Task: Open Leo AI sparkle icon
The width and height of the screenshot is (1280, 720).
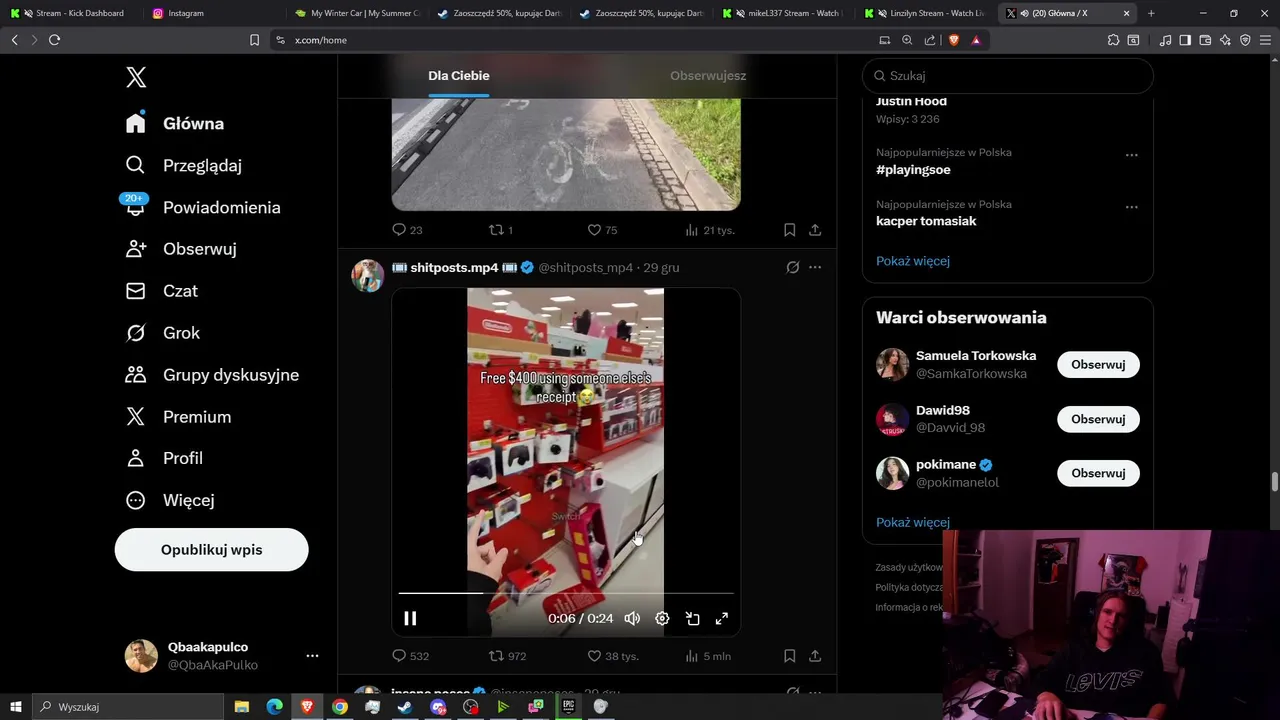Action: 1225,40
